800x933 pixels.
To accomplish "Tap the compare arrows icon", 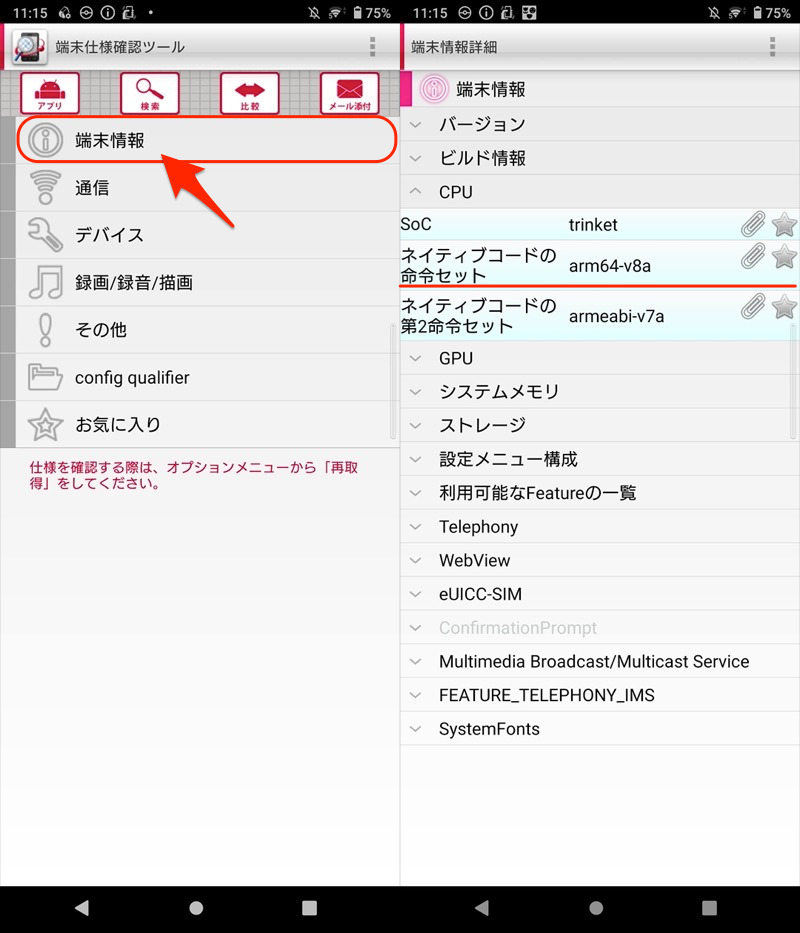I will pyautogui.click(x=250, y=93).
